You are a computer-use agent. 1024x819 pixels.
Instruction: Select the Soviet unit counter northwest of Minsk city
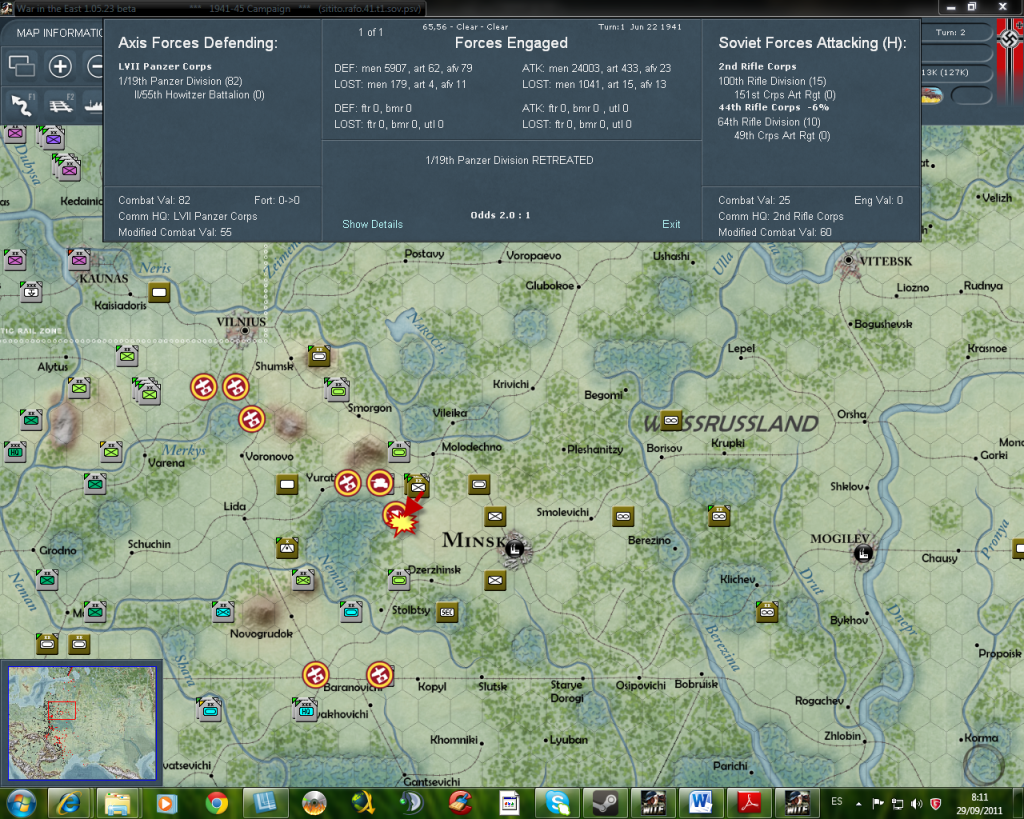(x=495, y=517)
